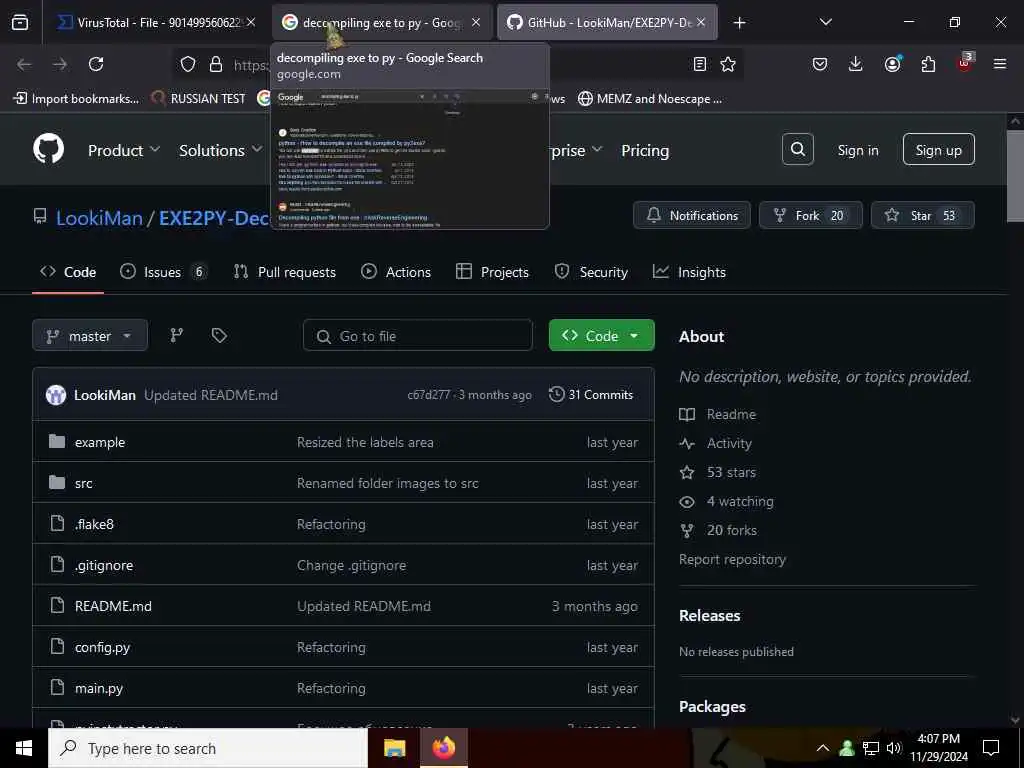Screen dimensions: 1024x768
Task: Open the Projects tab
Action: [x=492, y=272]
